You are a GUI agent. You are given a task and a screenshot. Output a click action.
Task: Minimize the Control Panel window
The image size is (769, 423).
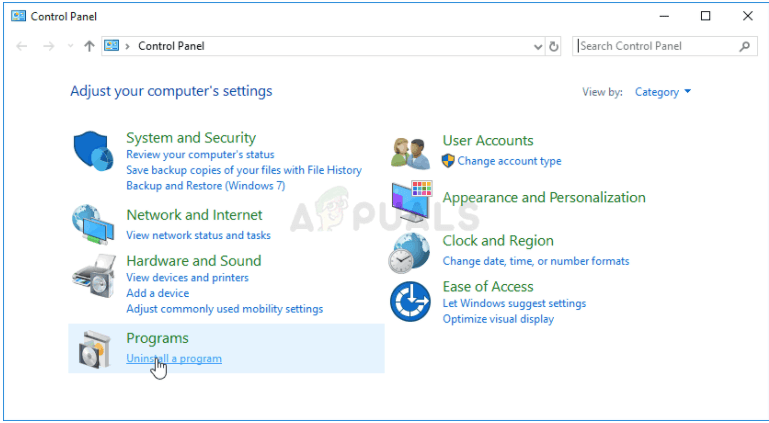click(x=664, y=16)
